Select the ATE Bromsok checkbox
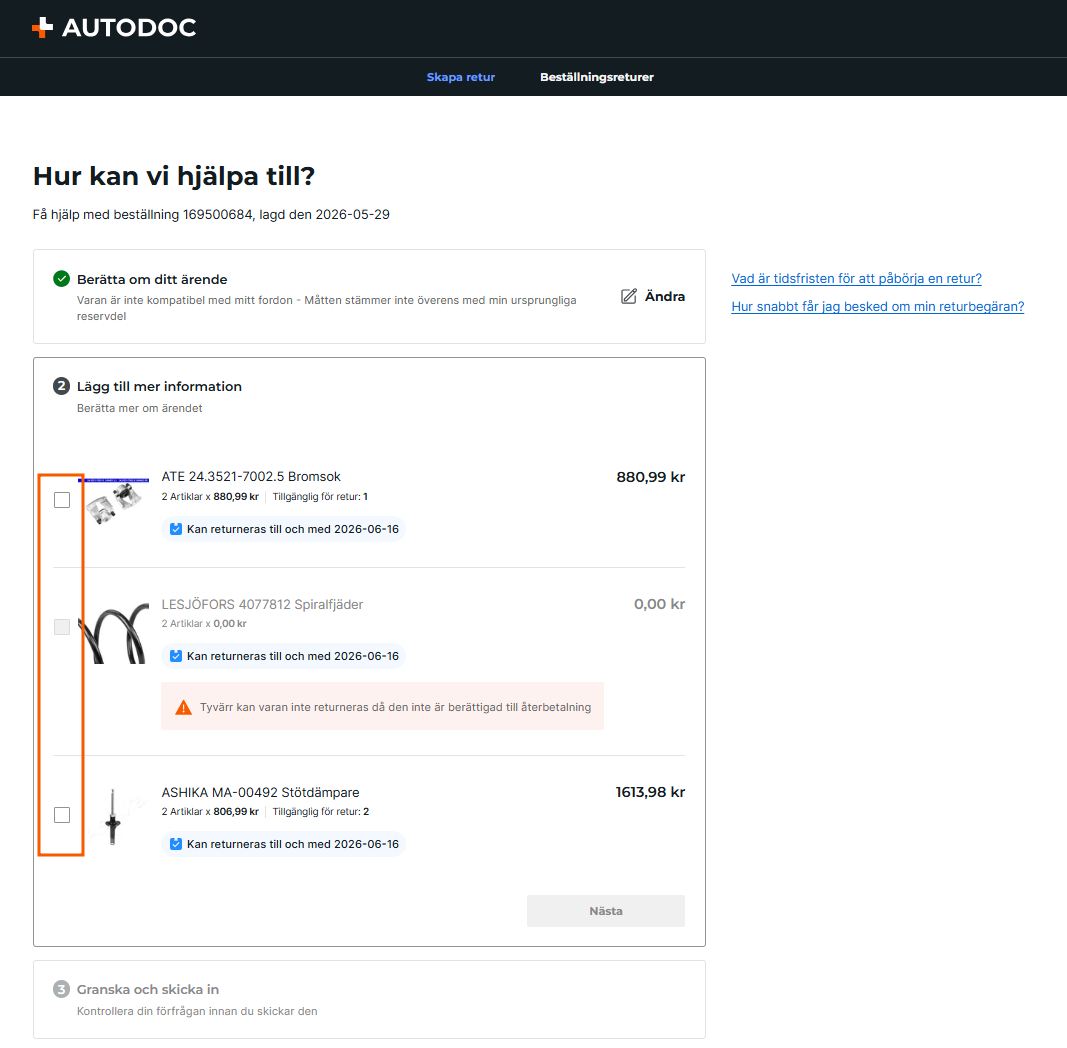Screen dimensions: 1067x1048 62,500
